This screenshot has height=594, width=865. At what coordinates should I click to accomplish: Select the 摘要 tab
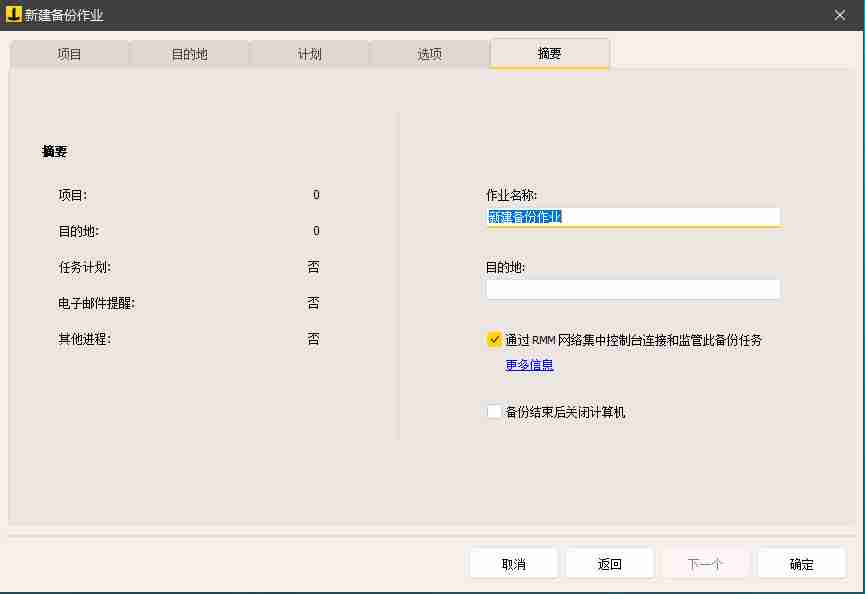[x=549, y=54]
